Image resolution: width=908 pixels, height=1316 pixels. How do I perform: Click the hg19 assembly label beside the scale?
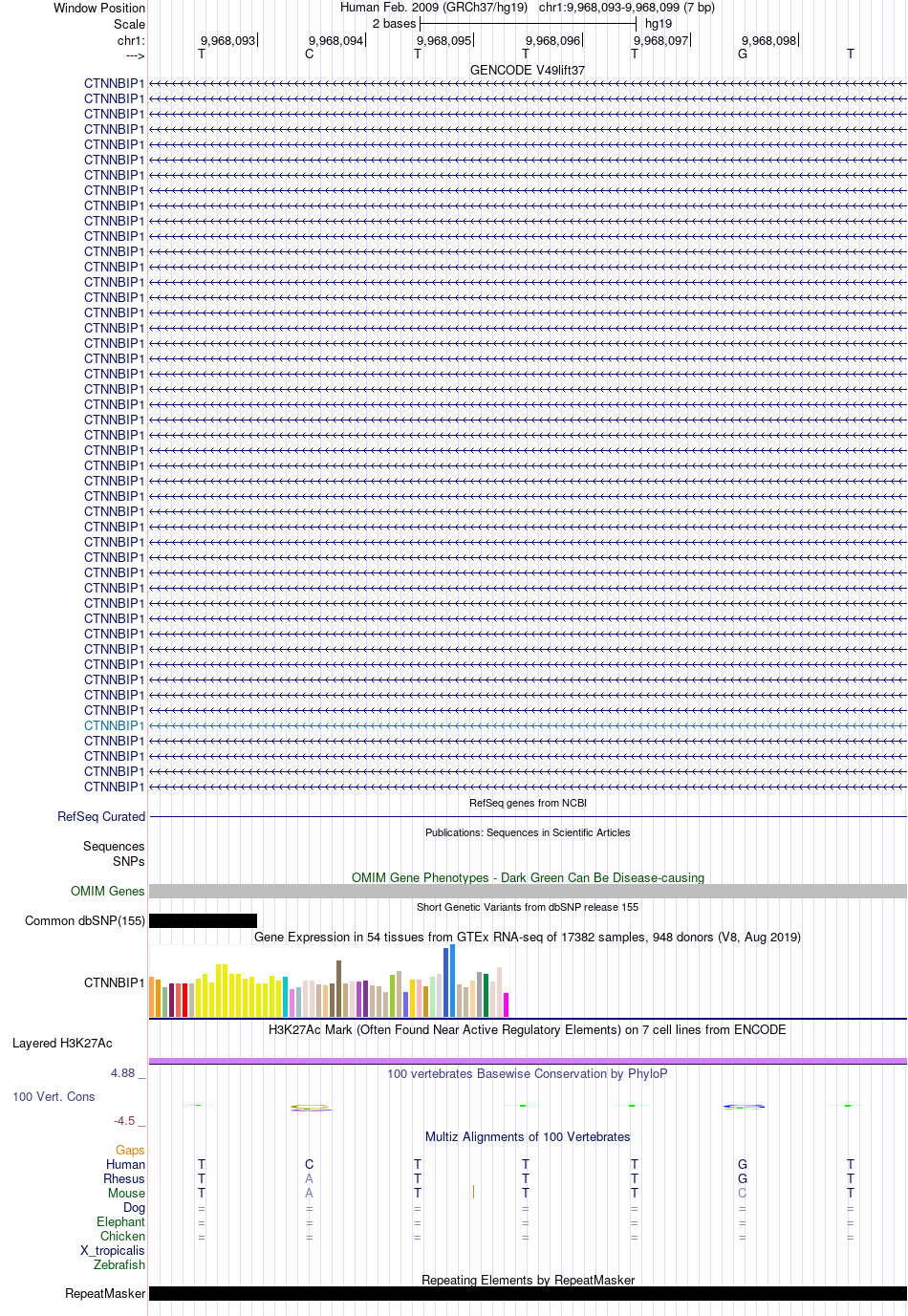click(659, 24)
